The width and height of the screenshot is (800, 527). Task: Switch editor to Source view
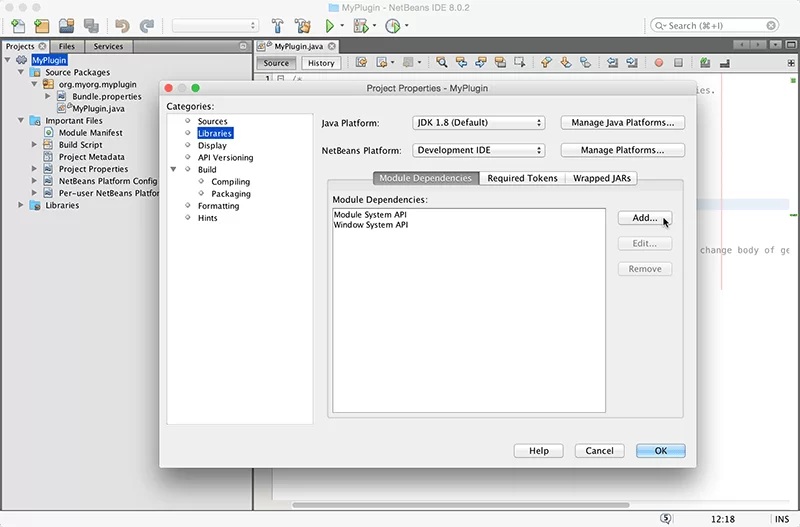pos(276,63)
